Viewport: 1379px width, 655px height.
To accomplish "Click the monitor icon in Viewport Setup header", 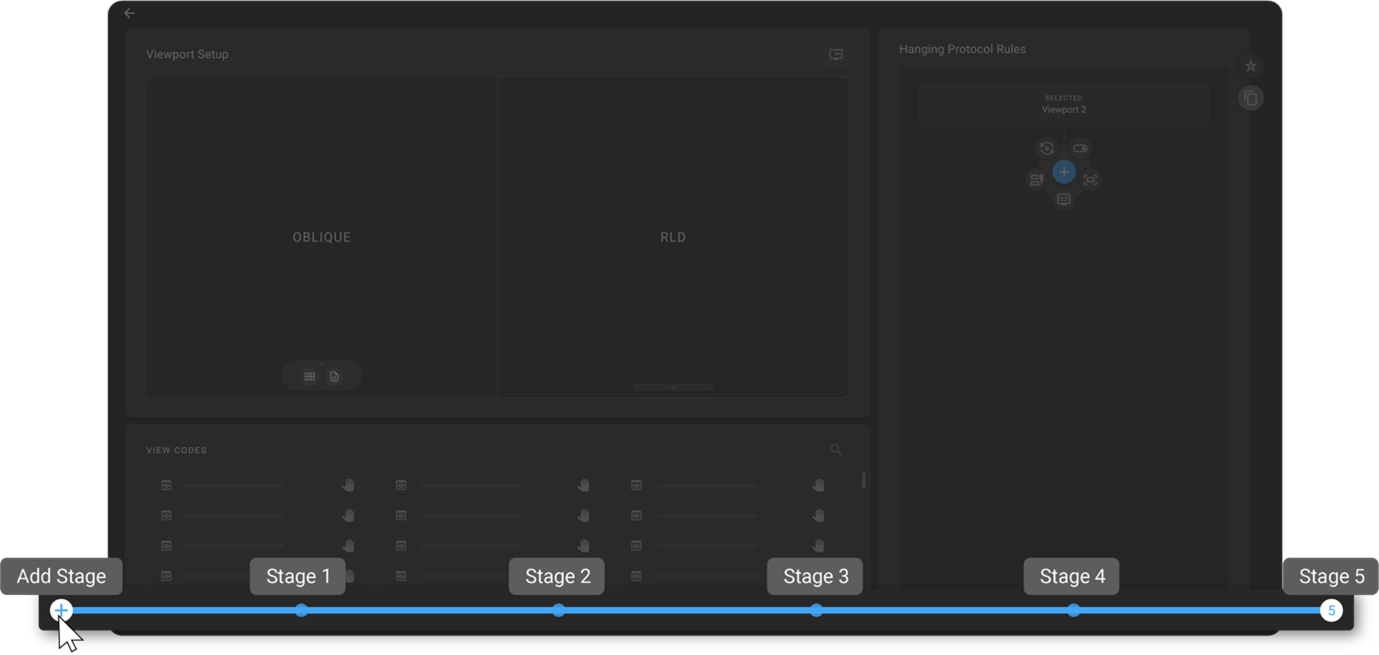I will pos(836,54).
